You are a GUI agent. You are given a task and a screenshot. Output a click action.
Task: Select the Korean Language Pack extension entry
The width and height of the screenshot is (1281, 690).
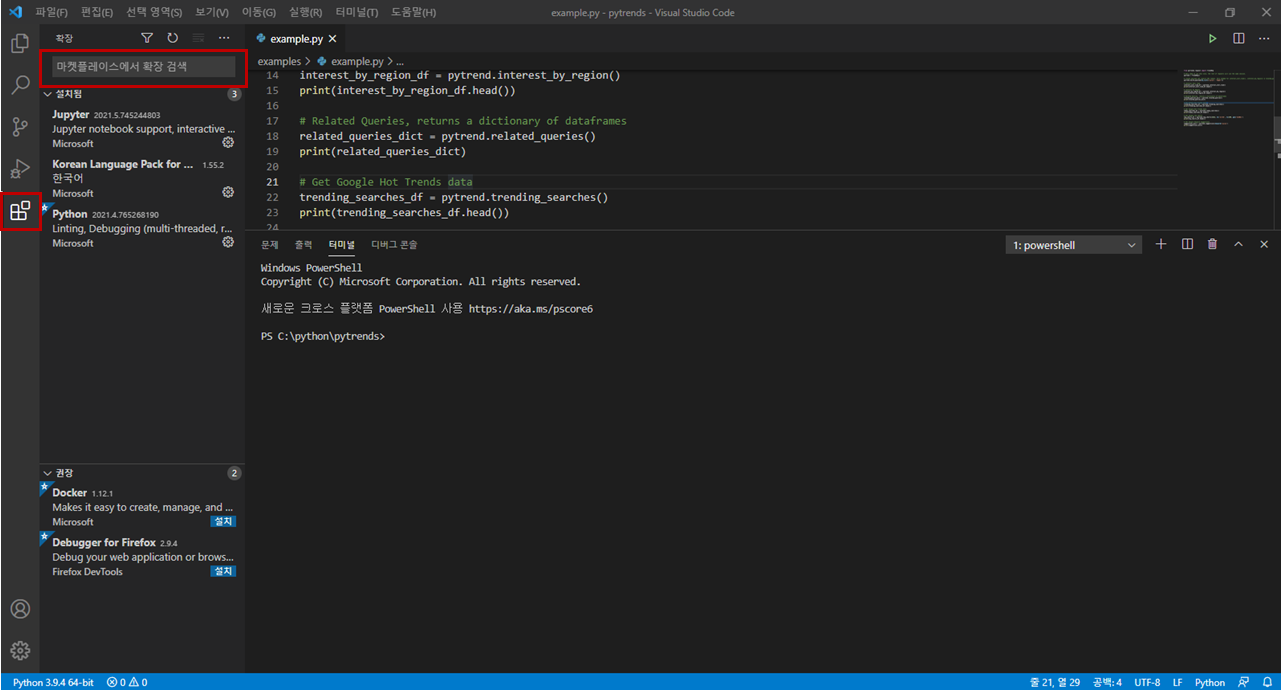click(x=142, y=178)
